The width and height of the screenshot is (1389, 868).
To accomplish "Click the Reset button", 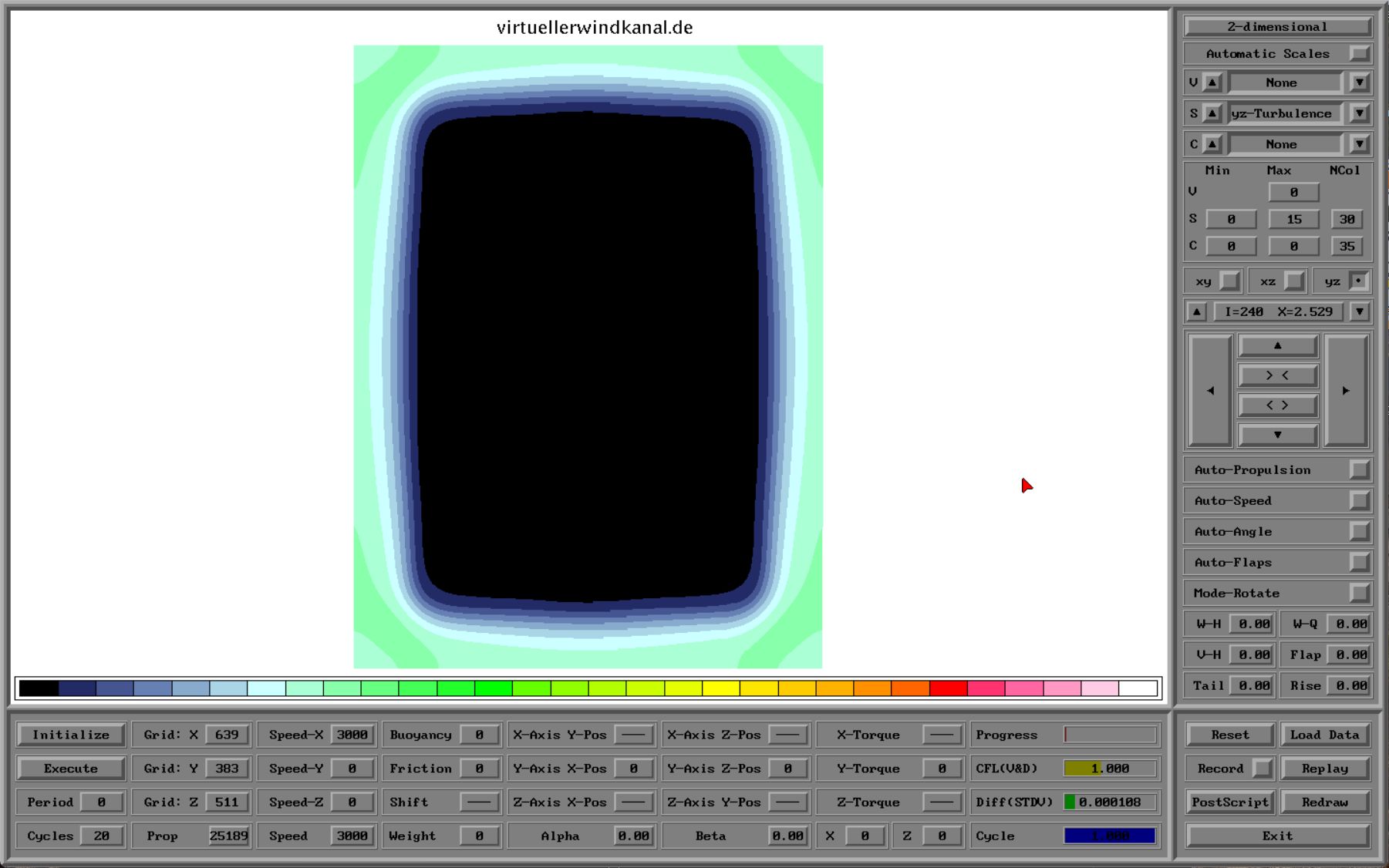I will (x=1229, y=735).
